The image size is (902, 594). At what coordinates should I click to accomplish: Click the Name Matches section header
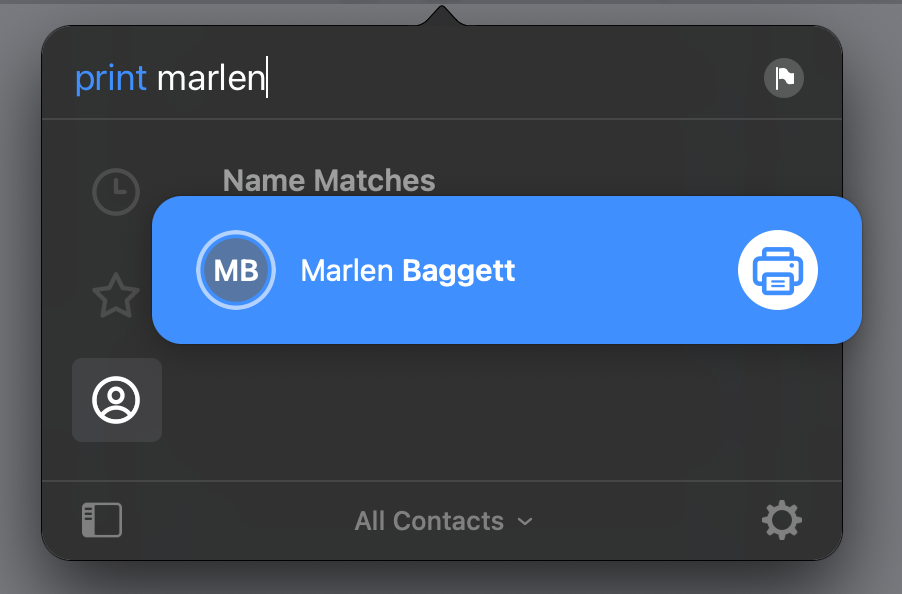point(328,181)
